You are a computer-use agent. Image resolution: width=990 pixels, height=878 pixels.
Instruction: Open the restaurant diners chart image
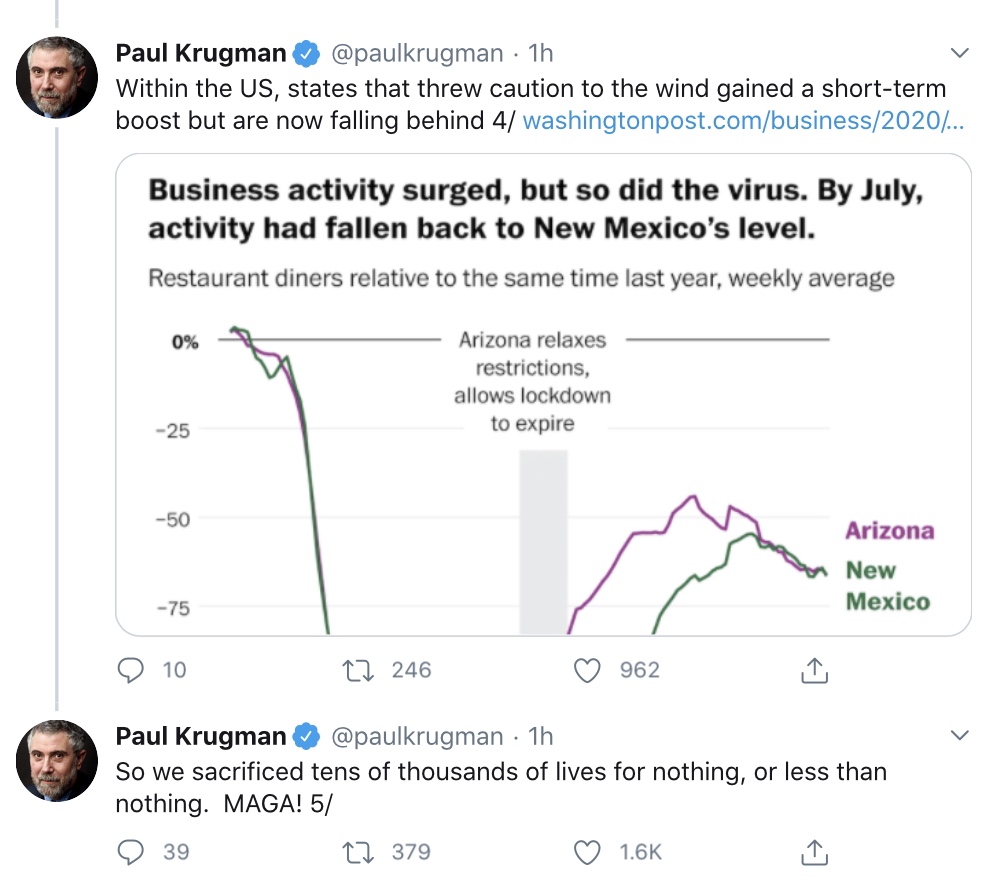pos(543,395)
